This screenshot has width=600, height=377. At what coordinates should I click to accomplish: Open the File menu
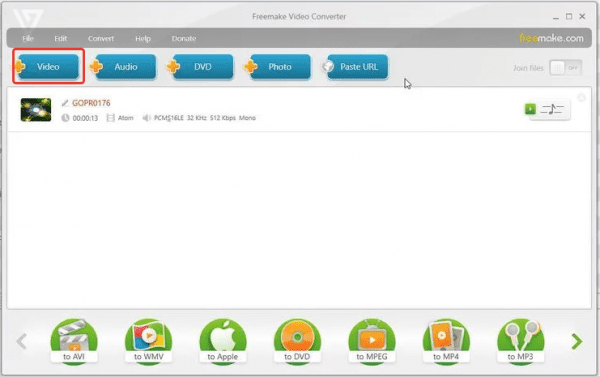click(x=28, y=38)
